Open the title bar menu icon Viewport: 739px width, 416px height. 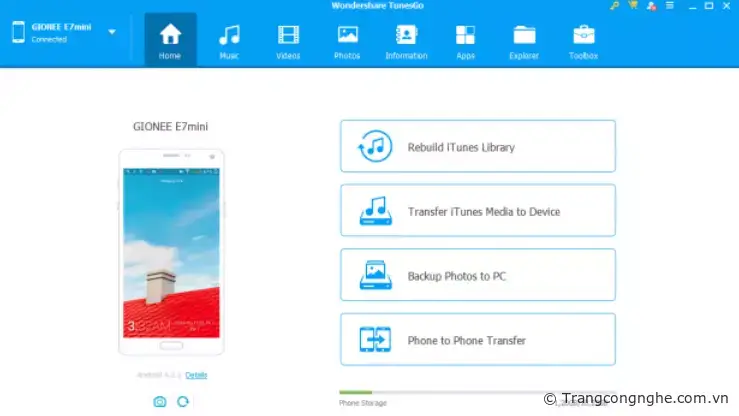669,6
